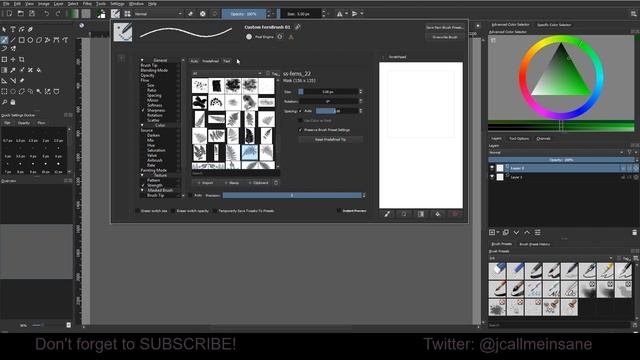Switch to the Predefined brush tip tab
The height and width of the screenshot is (360, 640).
click(211, 61)
